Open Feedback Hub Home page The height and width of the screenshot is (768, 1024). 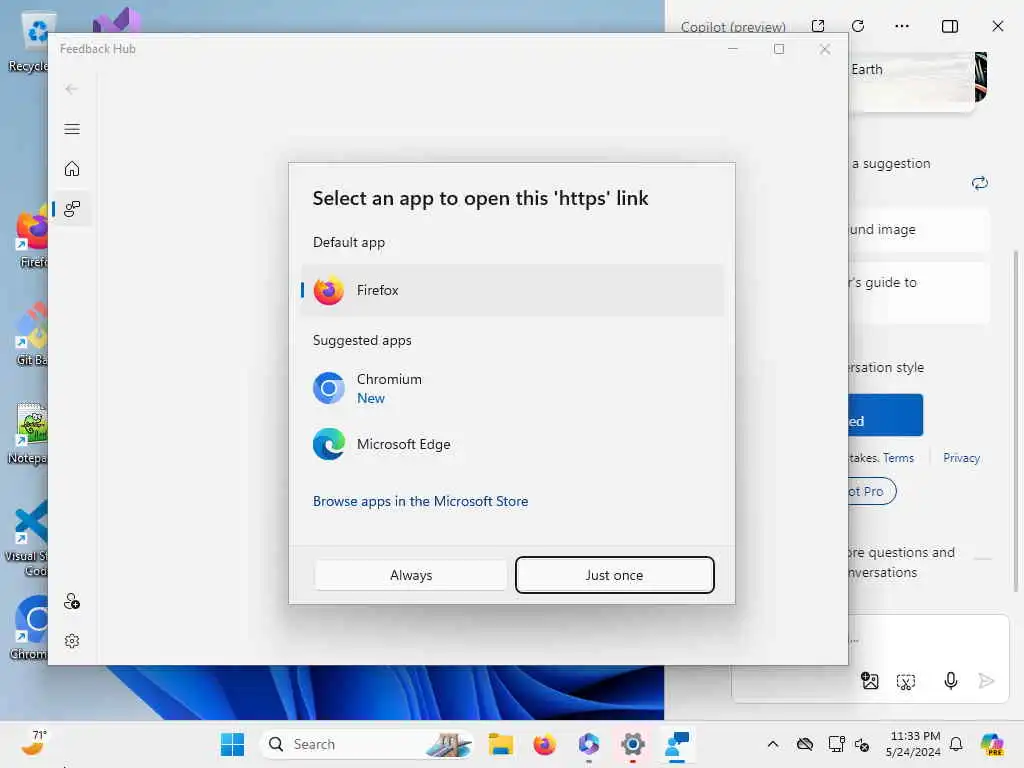pos(72,169)
